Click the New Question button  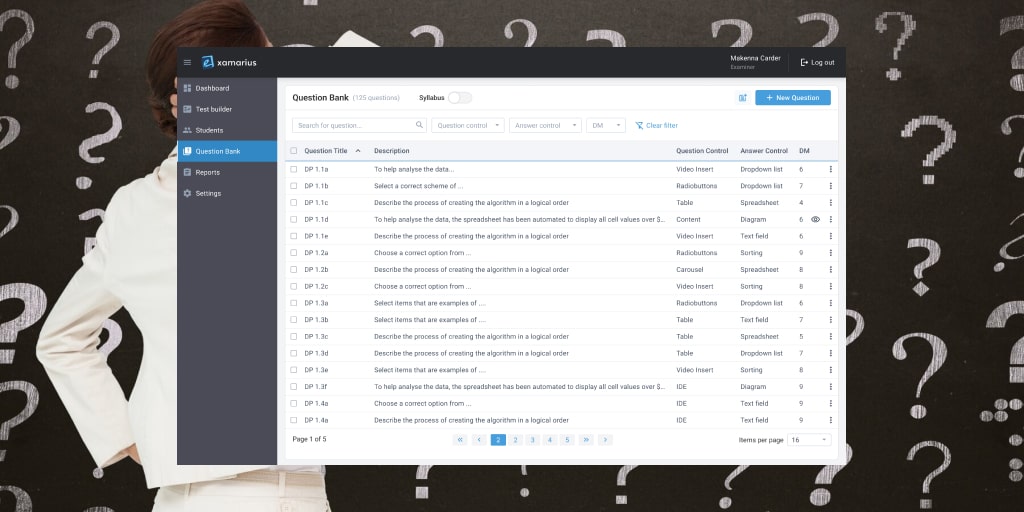pyautogui.click(x=792, y=98)
